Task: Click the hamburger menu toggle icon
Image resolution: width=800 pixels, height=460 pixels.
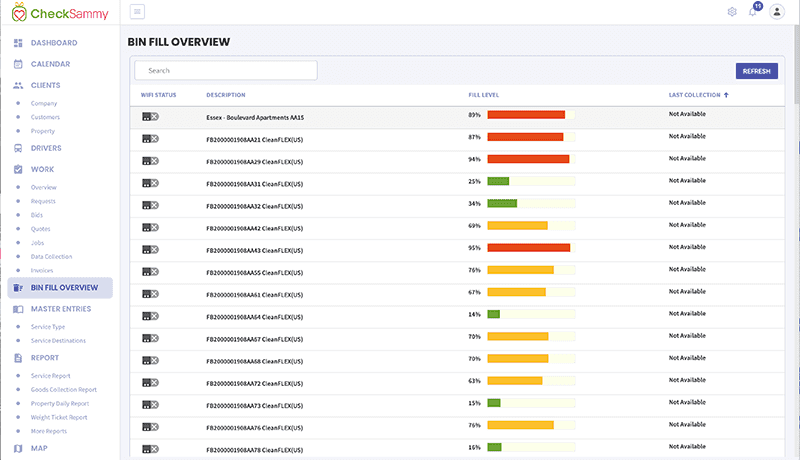Action: (x=137, y=12)
